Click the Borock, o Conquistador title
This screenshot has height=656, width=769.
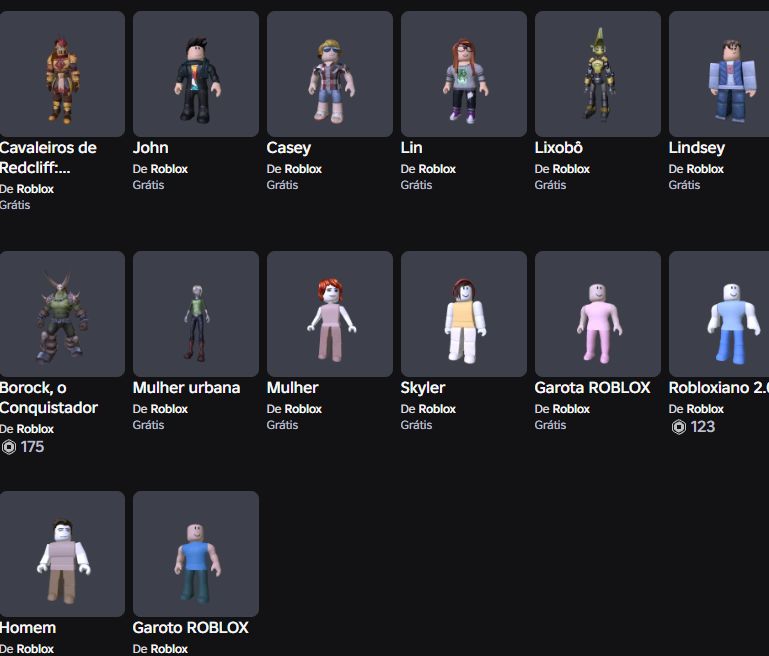[x=49, y=398]
